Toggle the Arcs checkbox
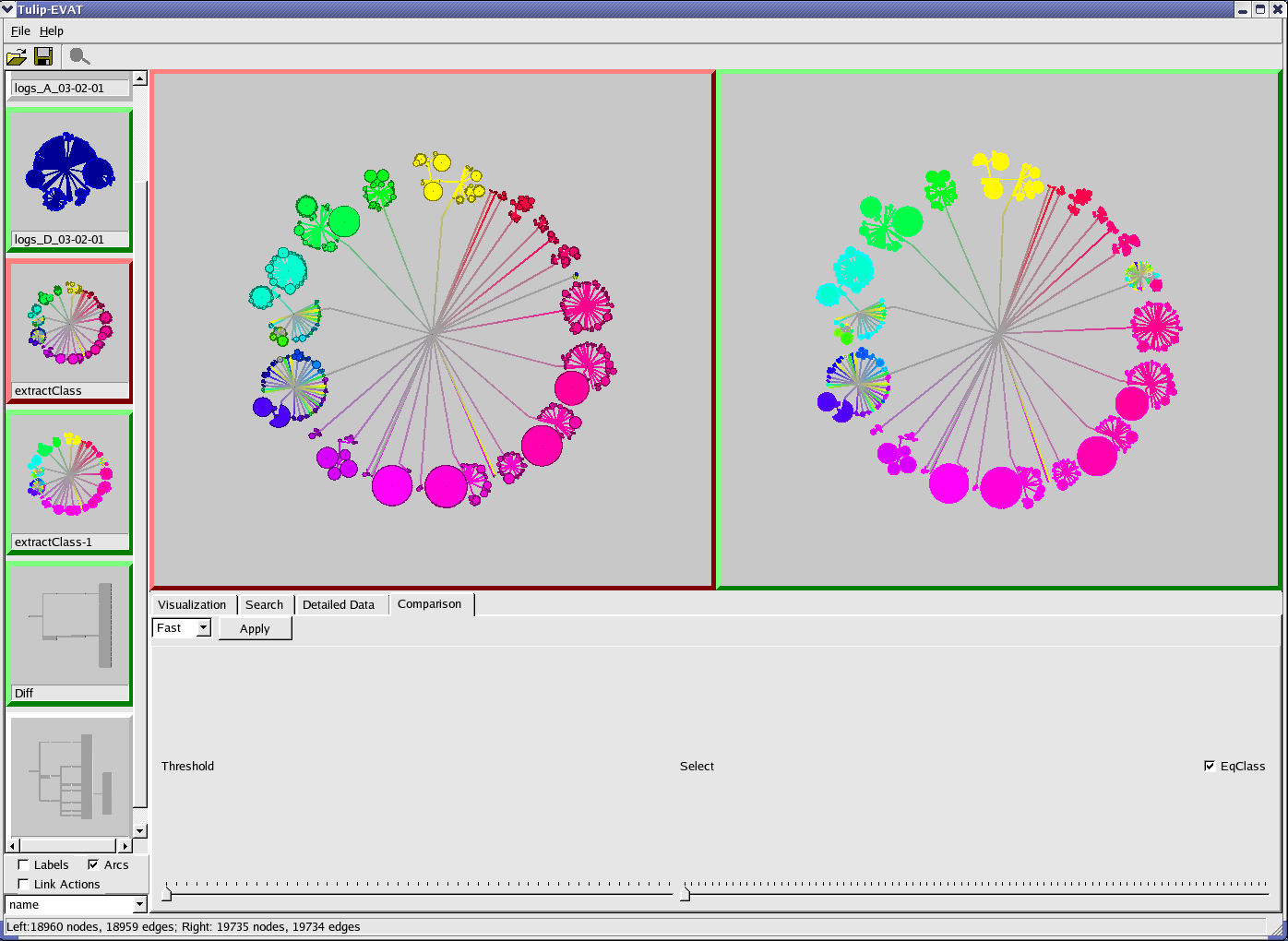Screen dimensions: 1288x941 (x=93, y=864)
